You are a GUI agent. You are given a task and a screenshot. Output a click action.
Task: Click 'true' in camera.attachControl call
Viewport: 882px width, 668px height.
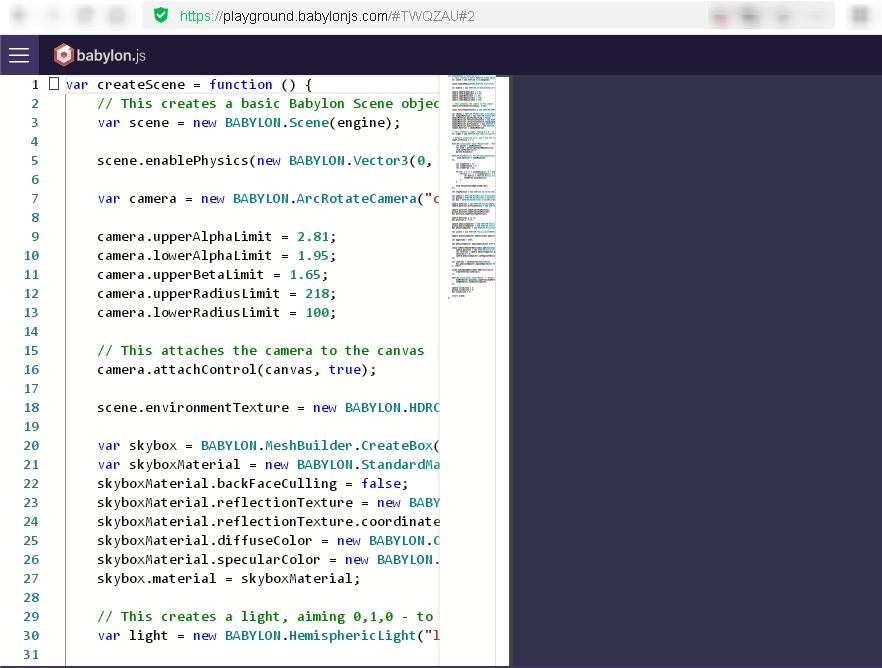coord(344,370)
